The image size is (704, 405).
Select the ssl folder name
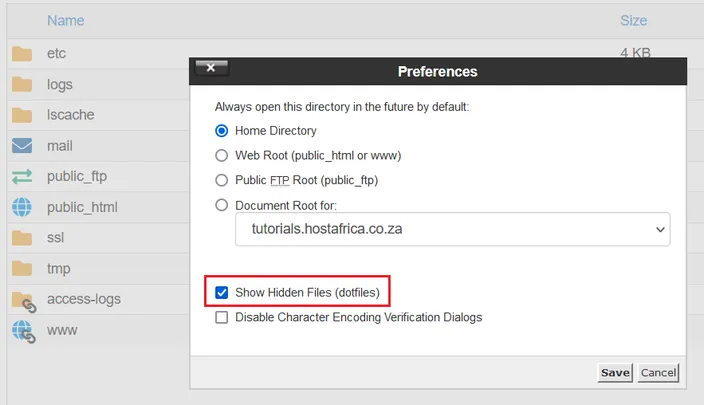click(56, 238)
